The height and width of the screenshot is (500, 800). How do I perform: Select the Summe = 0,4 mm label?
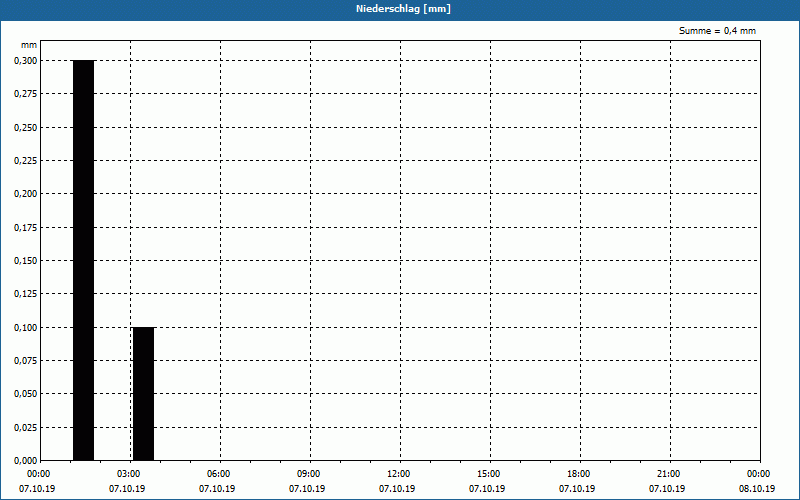pos(717,31)
